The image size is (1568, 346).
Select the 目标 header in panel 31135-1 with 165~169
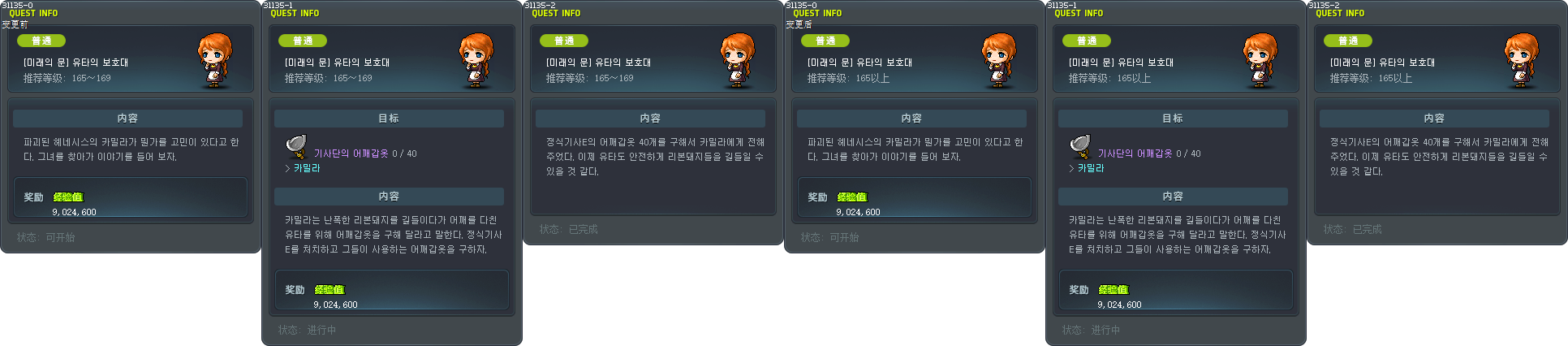click(389, 119)
